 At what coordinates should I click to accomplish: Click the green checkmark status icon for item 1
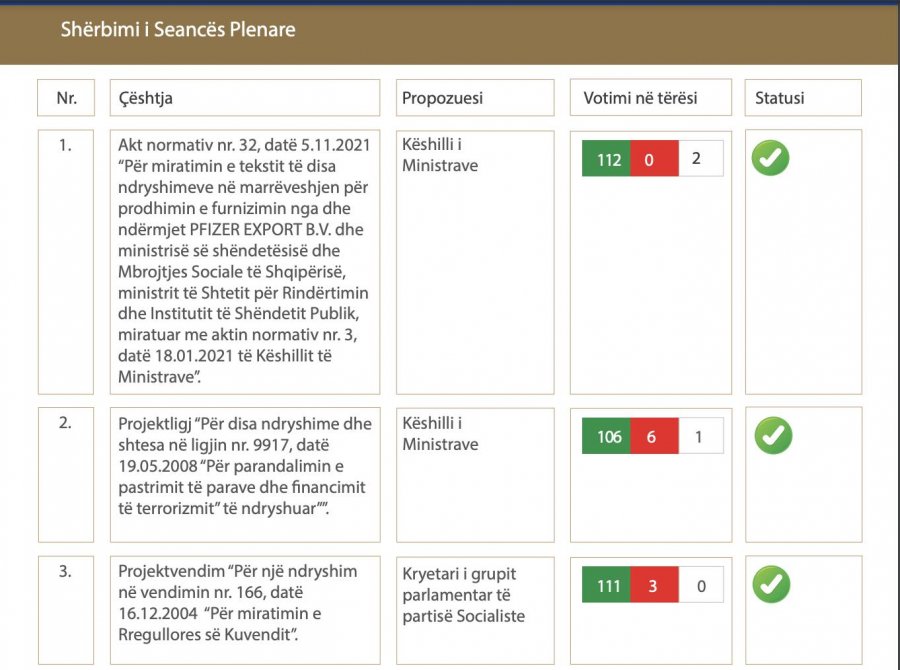(x=770, y=158)
